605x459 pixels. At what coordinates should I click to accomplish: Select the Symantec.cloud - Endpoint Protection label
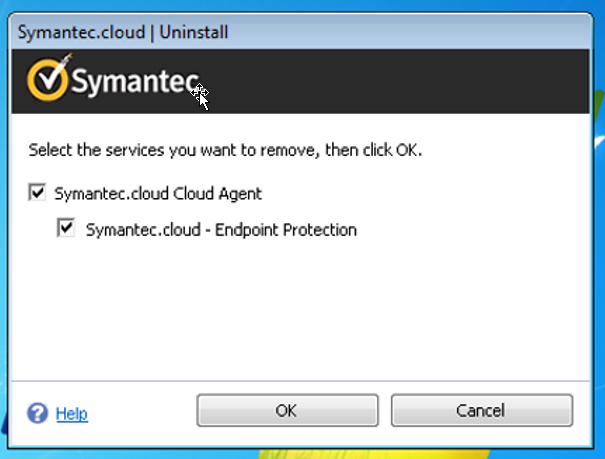221,230
